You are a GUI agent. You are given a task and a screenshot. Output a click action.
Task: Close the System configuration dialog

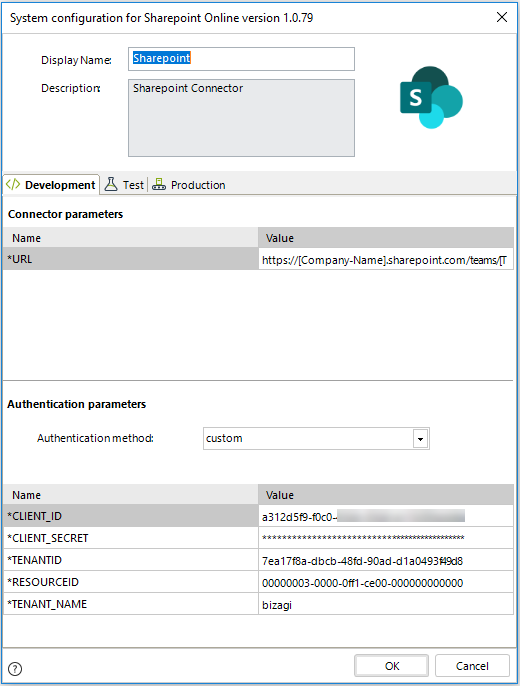tap(502, 17)
